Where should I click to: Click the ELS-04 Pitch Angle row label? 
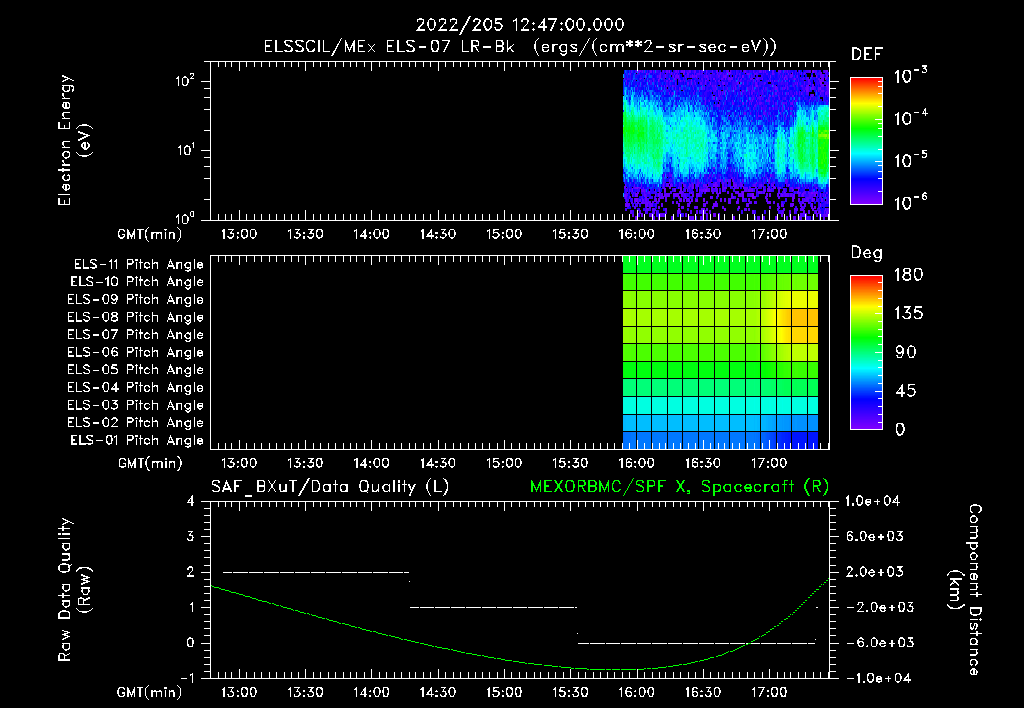pyautogui.click(x=135, y=387)
